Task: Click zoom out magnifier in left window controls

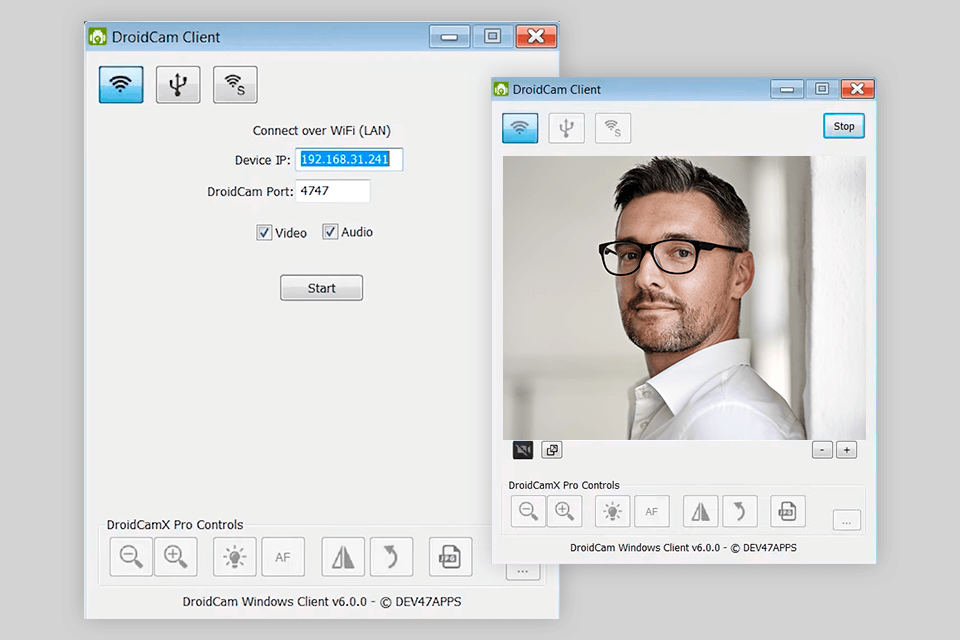Action: [x=131, y=557]
